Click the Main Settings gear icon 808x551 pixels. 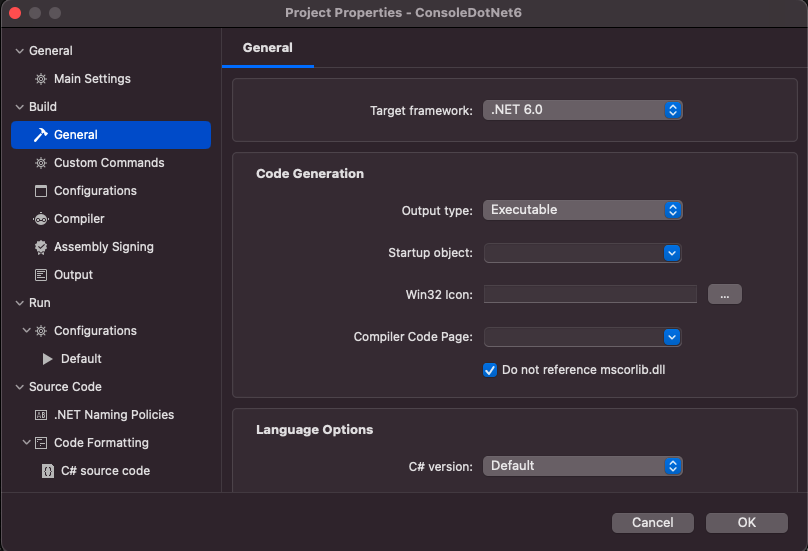[x=41, y=79]
